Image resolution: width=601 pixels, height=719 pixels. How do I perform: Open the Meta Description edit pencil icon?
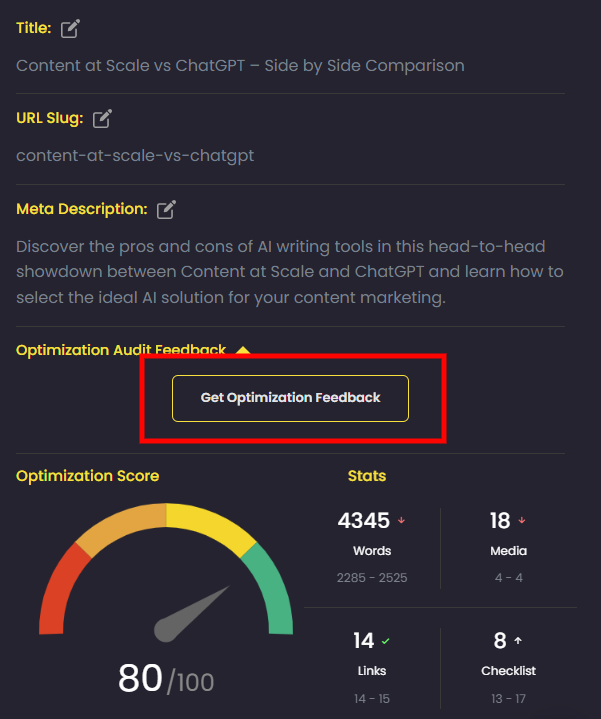pyautogui.click(x=166, y=209)
